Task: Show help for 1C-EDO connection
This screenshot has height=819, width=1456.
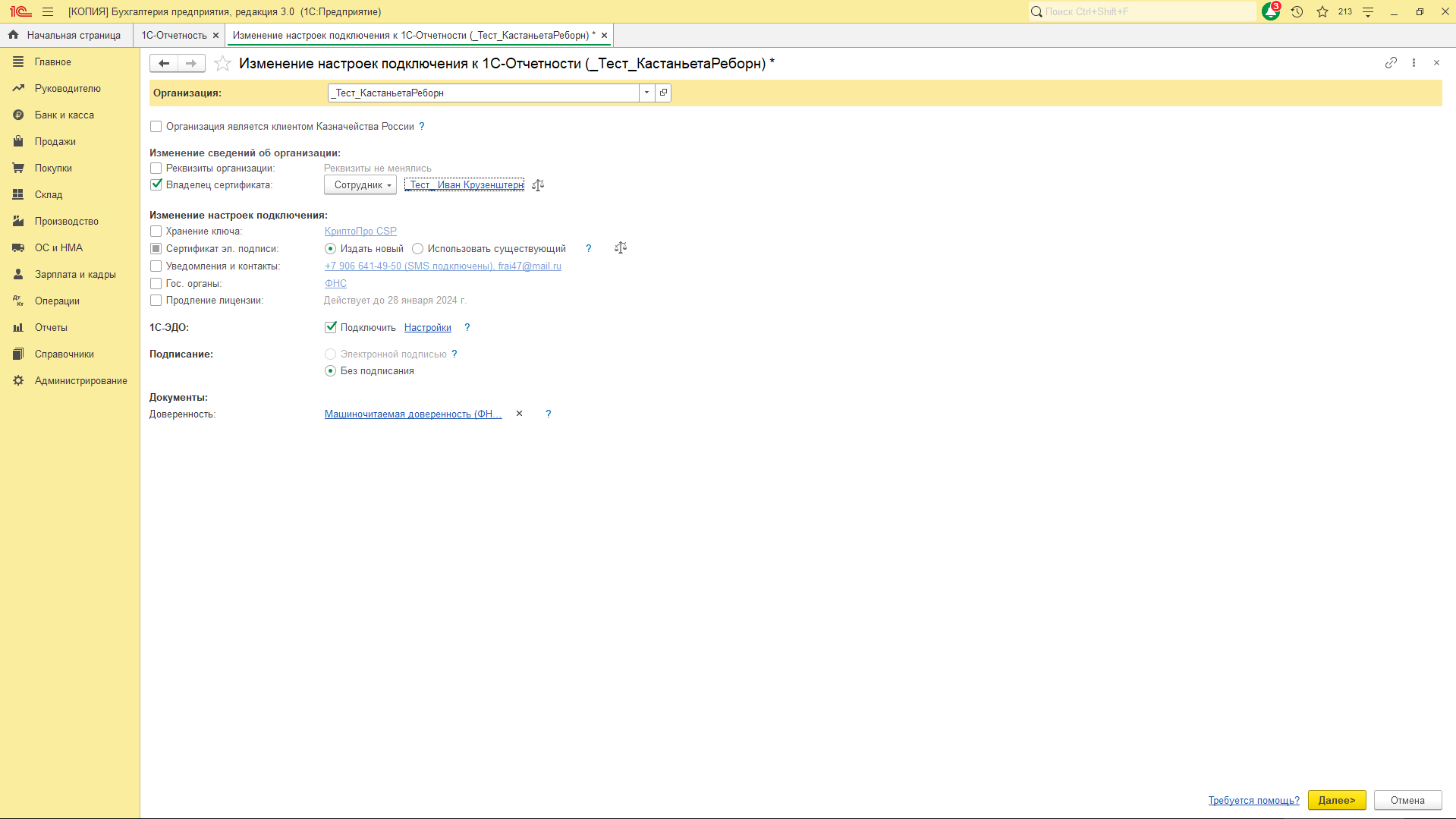Action: [467, 328]
